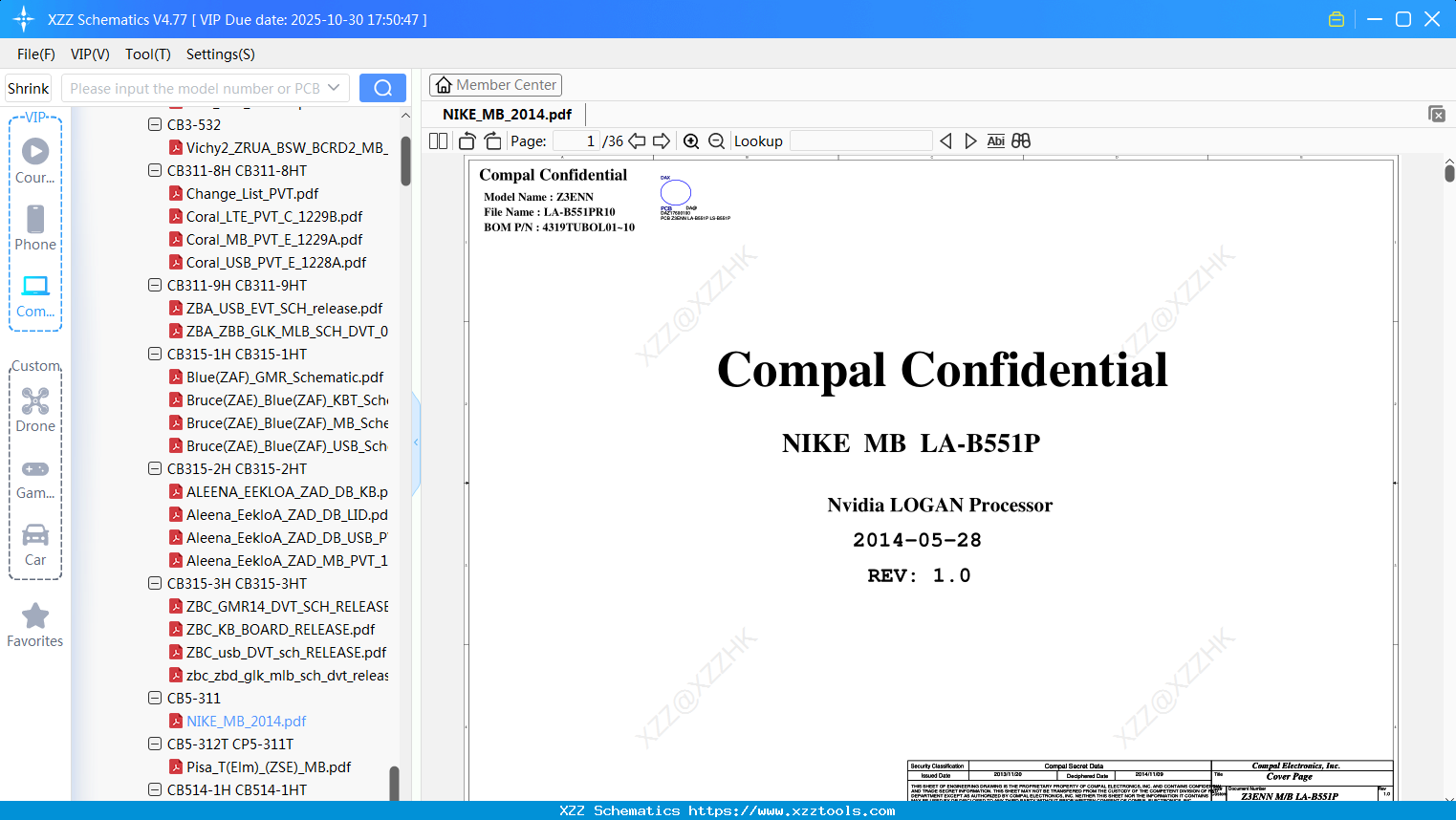Open the Tool(T) menu
The image size is (1456, 820).
[x=148, y=54]
